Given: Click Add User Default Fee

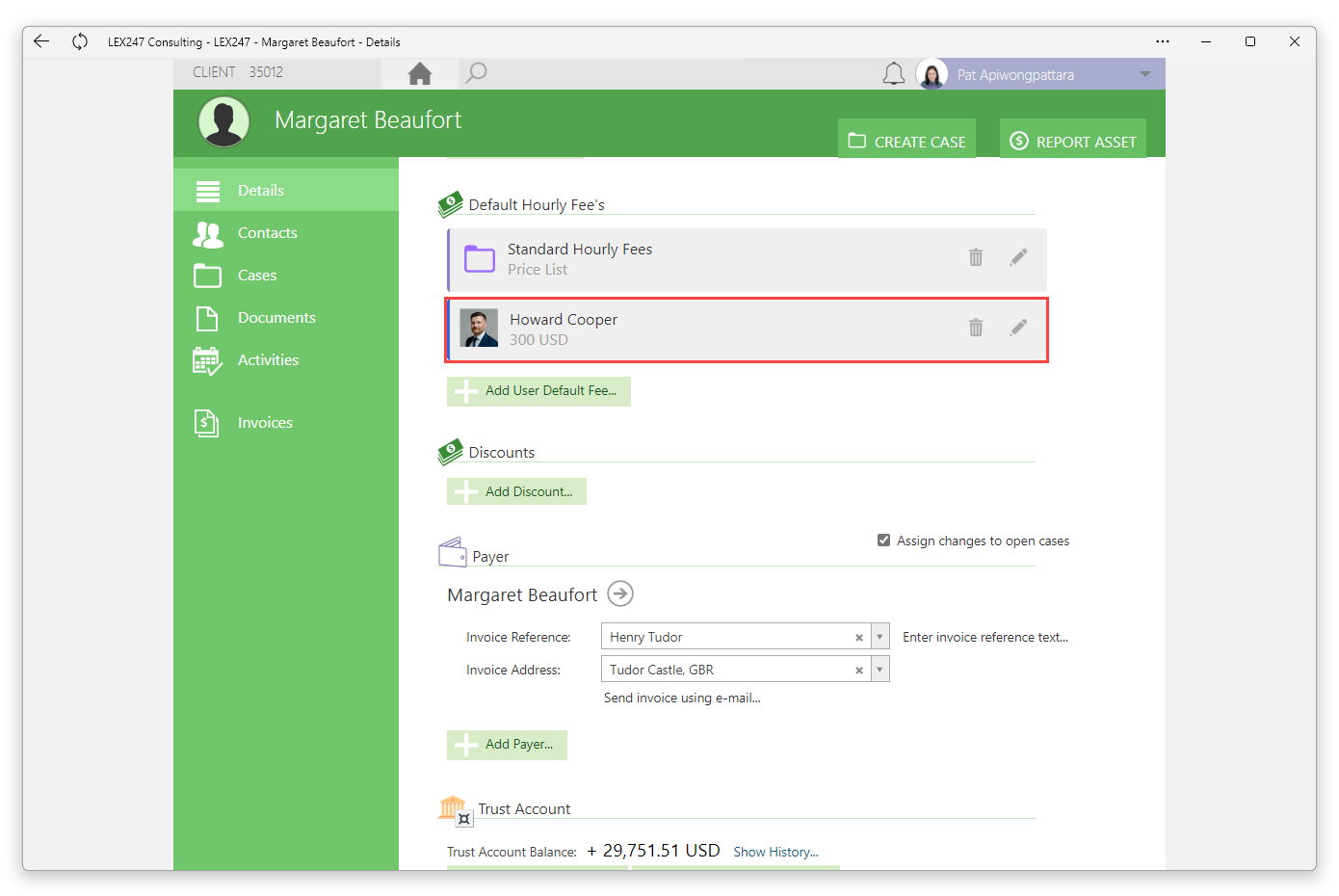Looking at the screenshot, I should 538,391.
